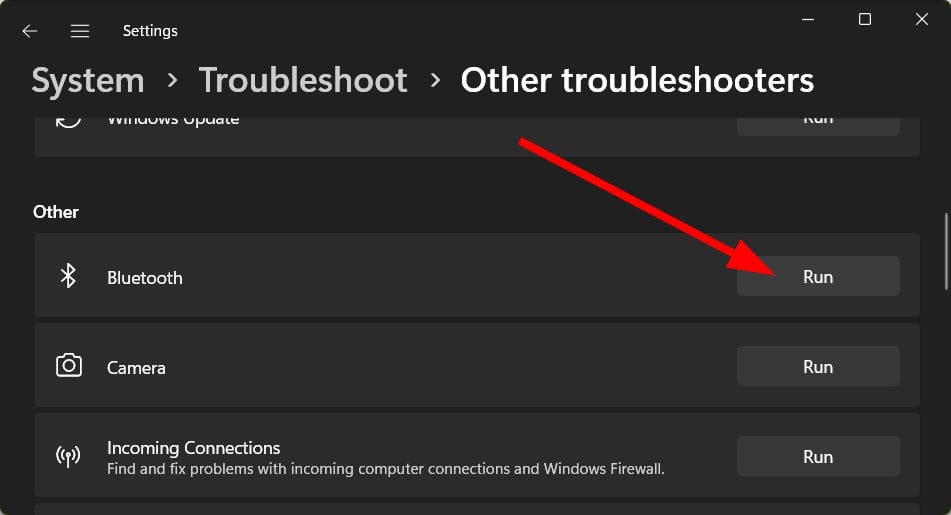Click chevron before Other troubleshooters
951x515 pixels.
pyautogui.click(x=434, y=80)
